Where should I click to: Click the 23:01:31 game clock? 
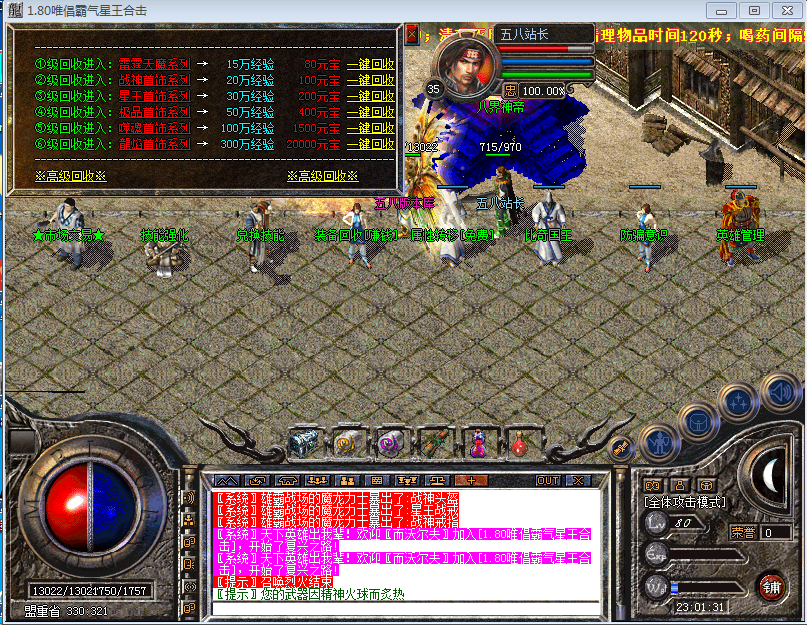(700, 607)
